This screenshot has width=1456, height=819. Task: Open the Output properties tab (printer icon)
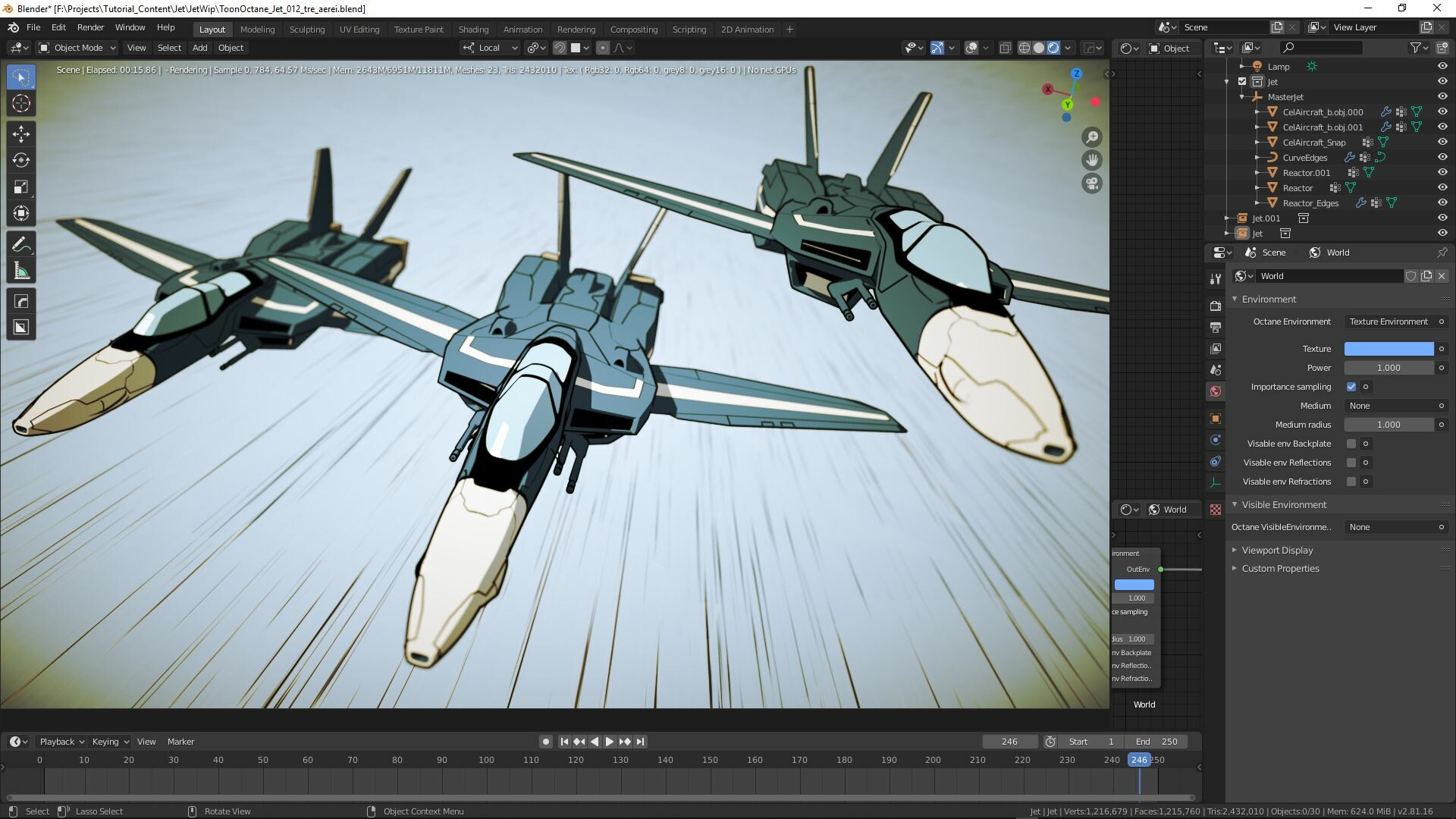pos(1216,328)
